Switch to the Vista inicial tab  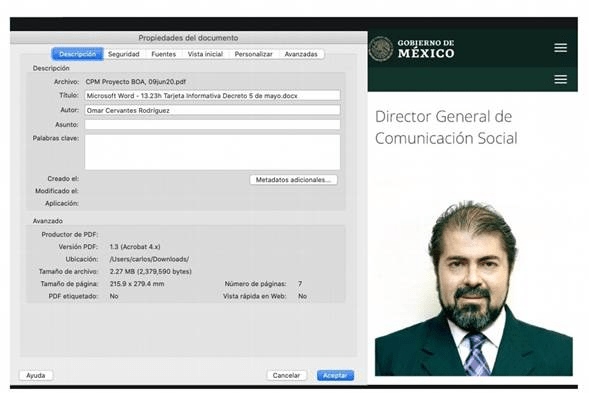[x=205, y=54]
